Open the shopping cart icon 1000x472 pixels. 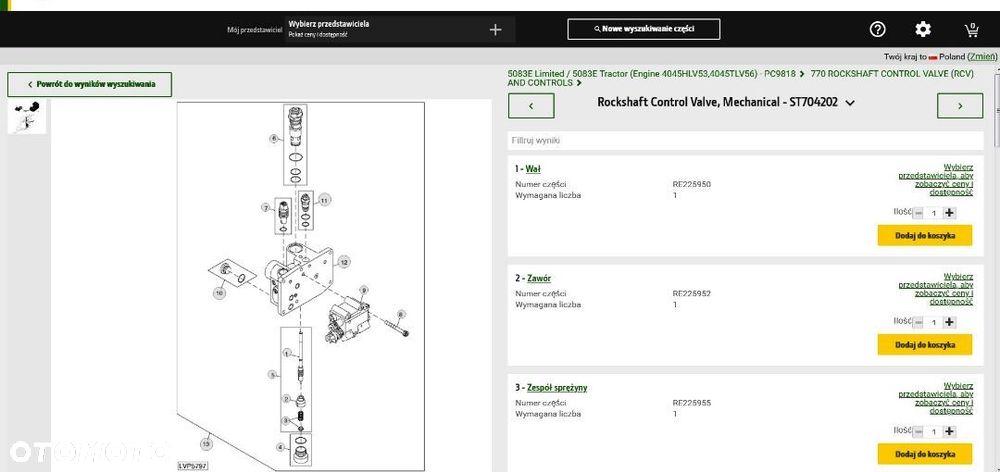tap(971, 29)
